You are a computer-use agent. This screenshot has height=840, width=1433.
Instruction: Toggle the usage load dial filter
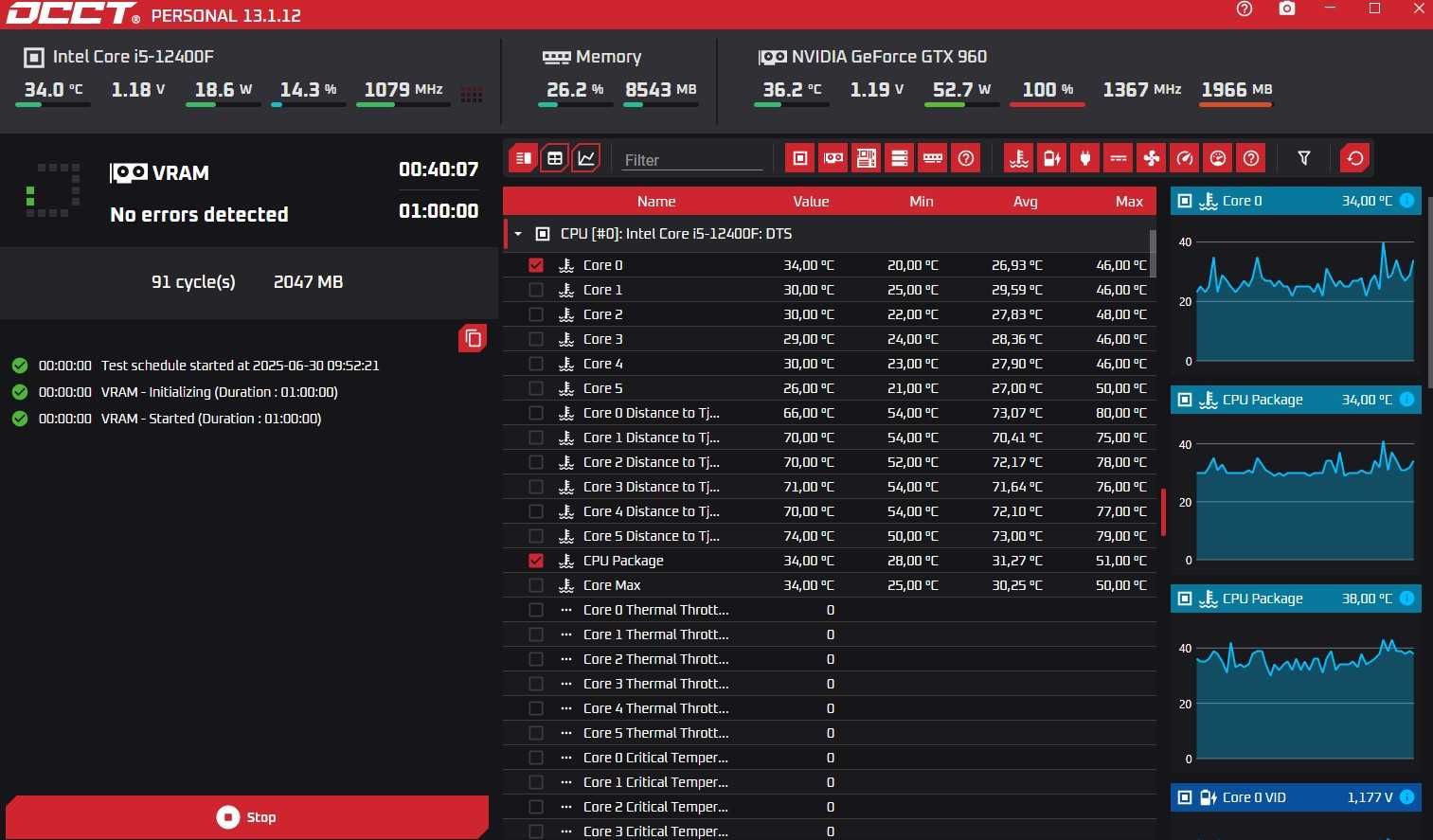click(x=1218, y=158)
